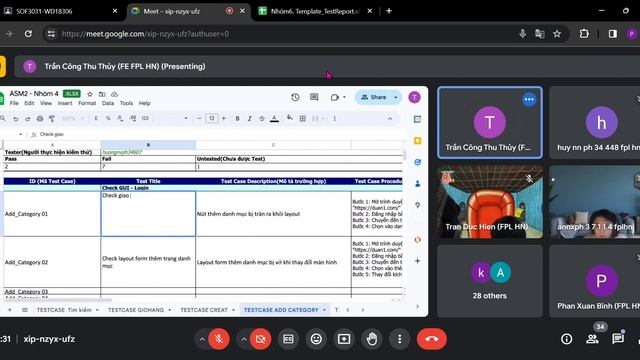Undo the last action in Sheets
Viewport: 640px width, 360px height.
pos(16,119)
